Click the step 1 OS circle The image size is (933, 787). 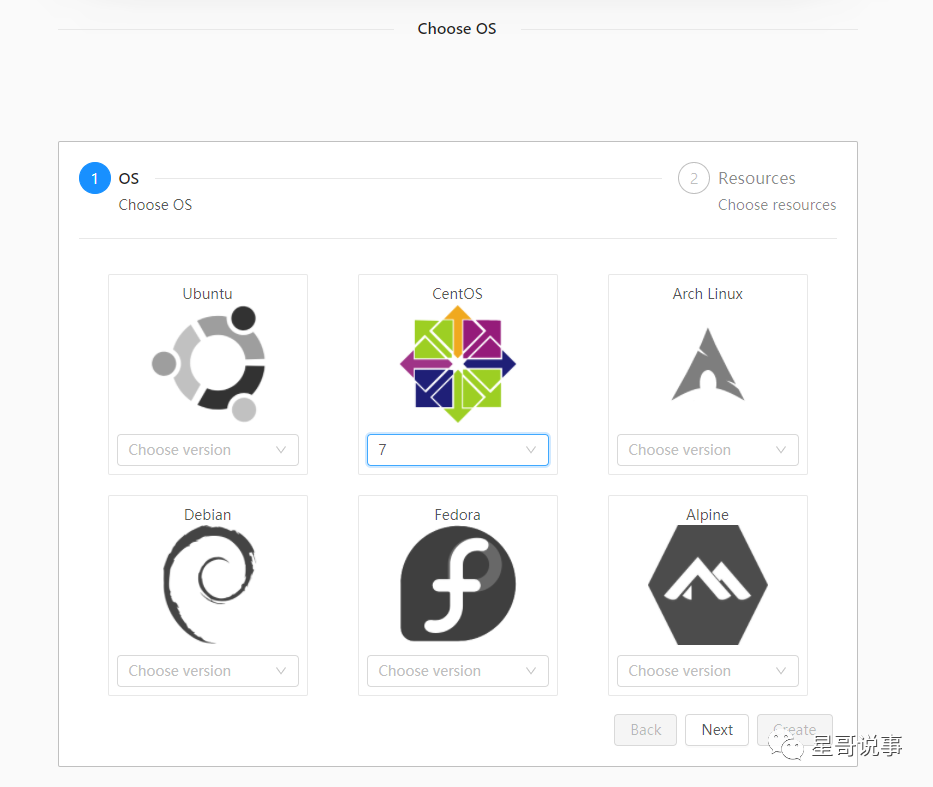(x=95, y=179)
